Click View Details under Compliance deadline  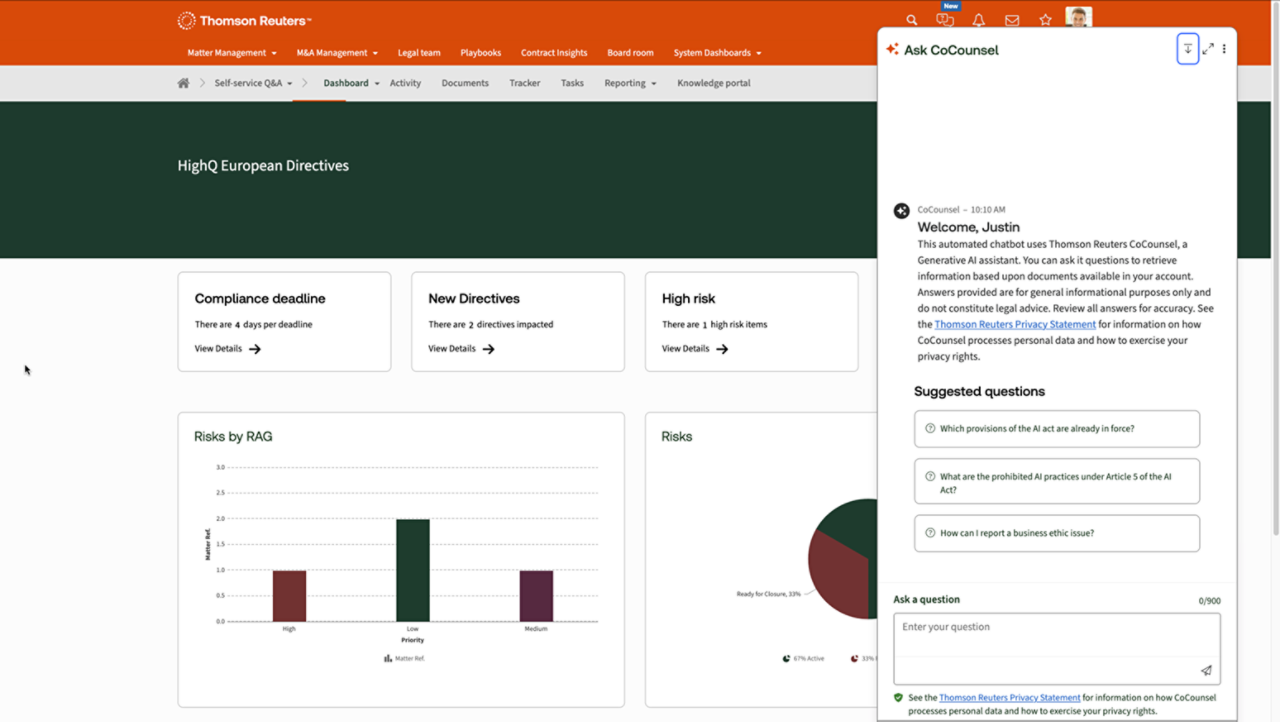227,349
